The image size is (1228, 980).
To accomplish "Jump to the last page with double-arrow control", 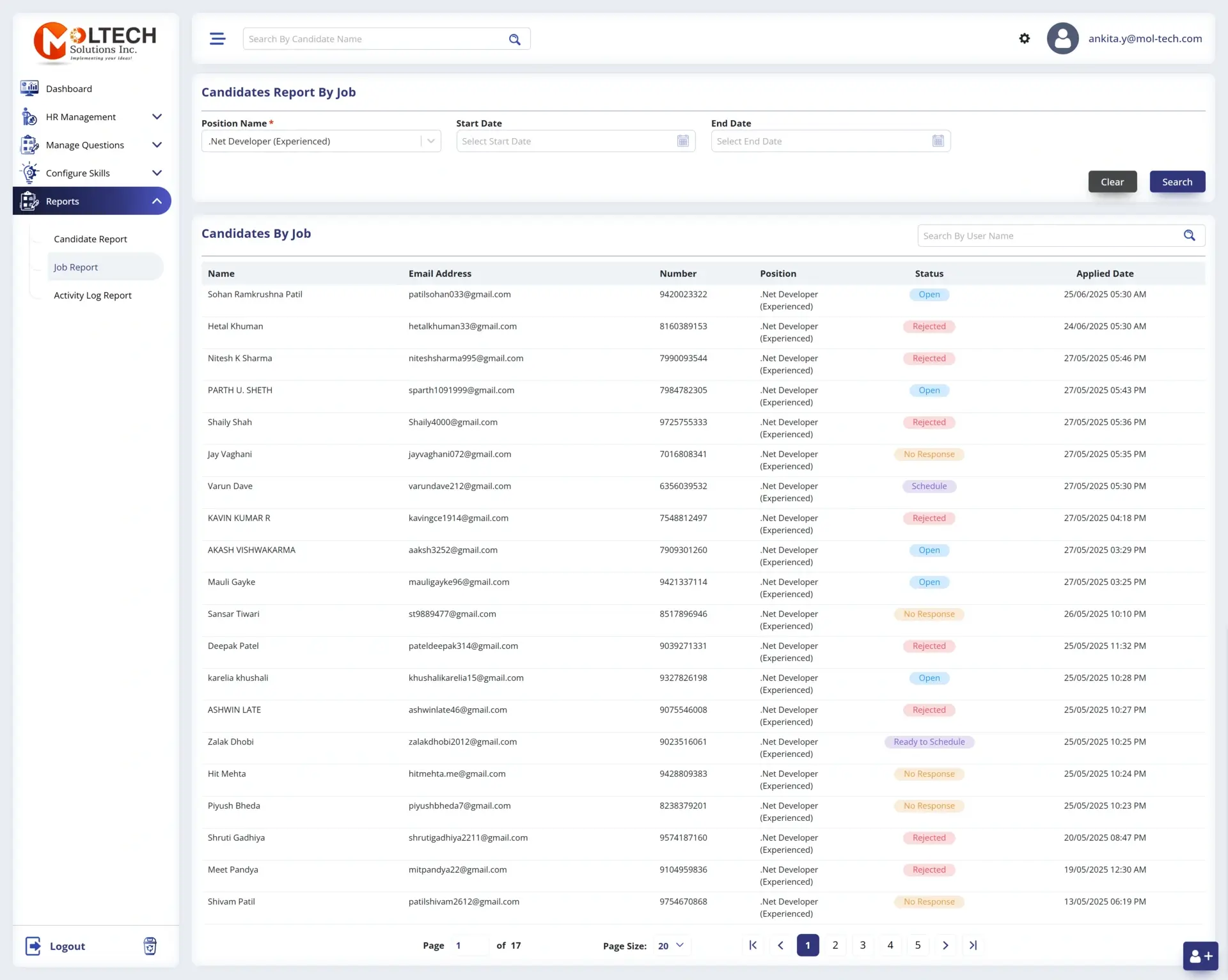I will [x=973, y=945].
